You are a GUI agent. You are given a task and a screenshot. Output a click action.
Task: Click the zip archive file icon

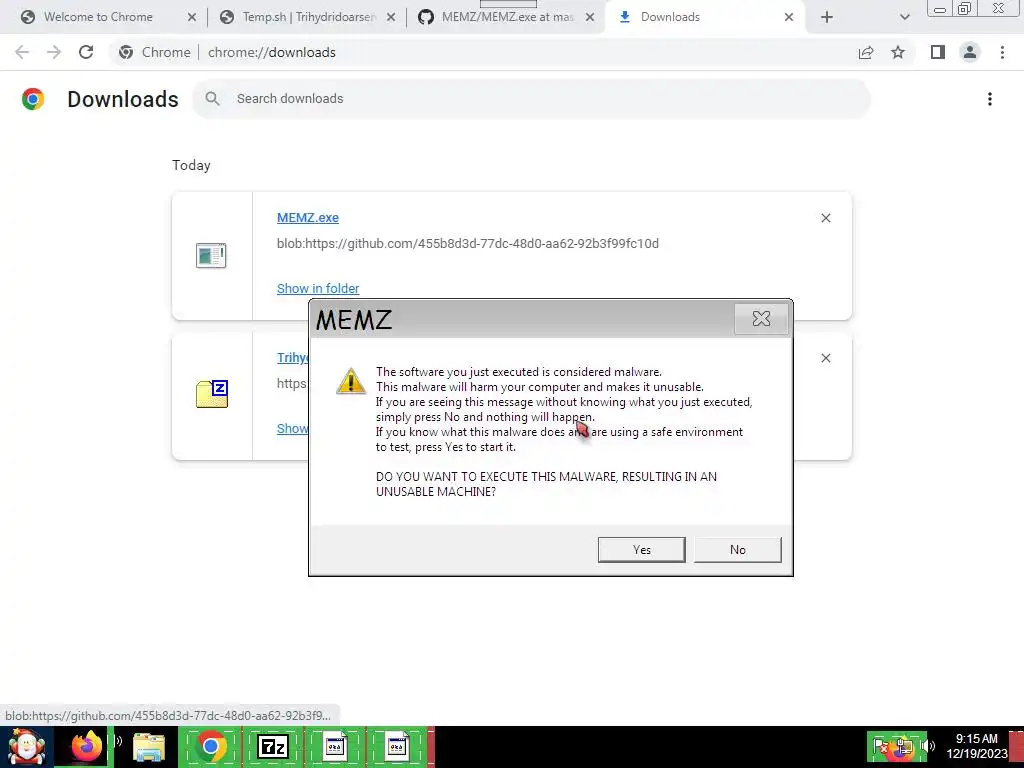point(212,394)
